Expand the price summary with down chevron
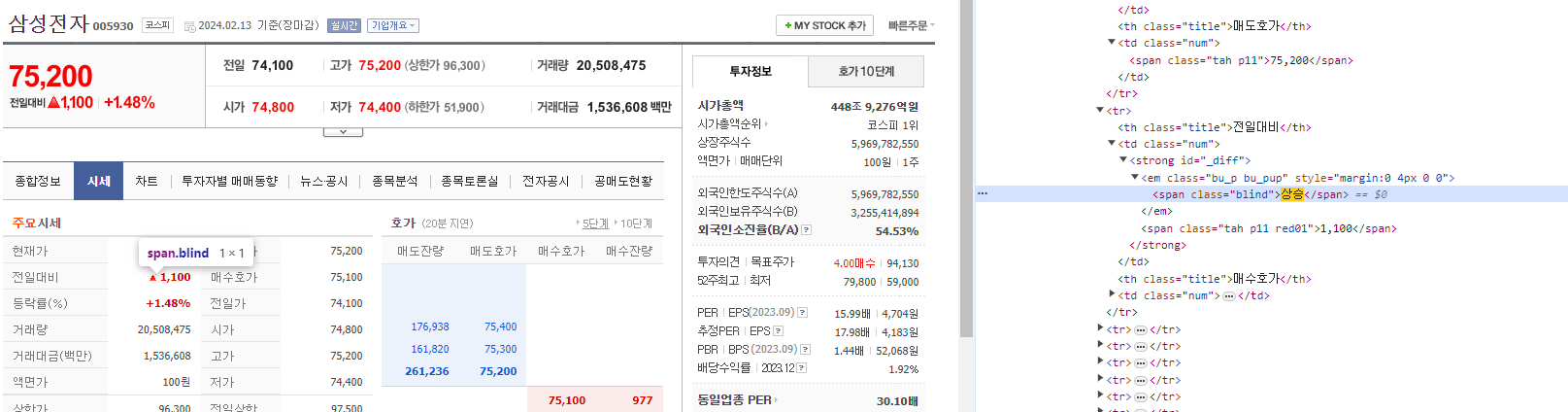Screen dimensions: 1568x412 (343, 132)
